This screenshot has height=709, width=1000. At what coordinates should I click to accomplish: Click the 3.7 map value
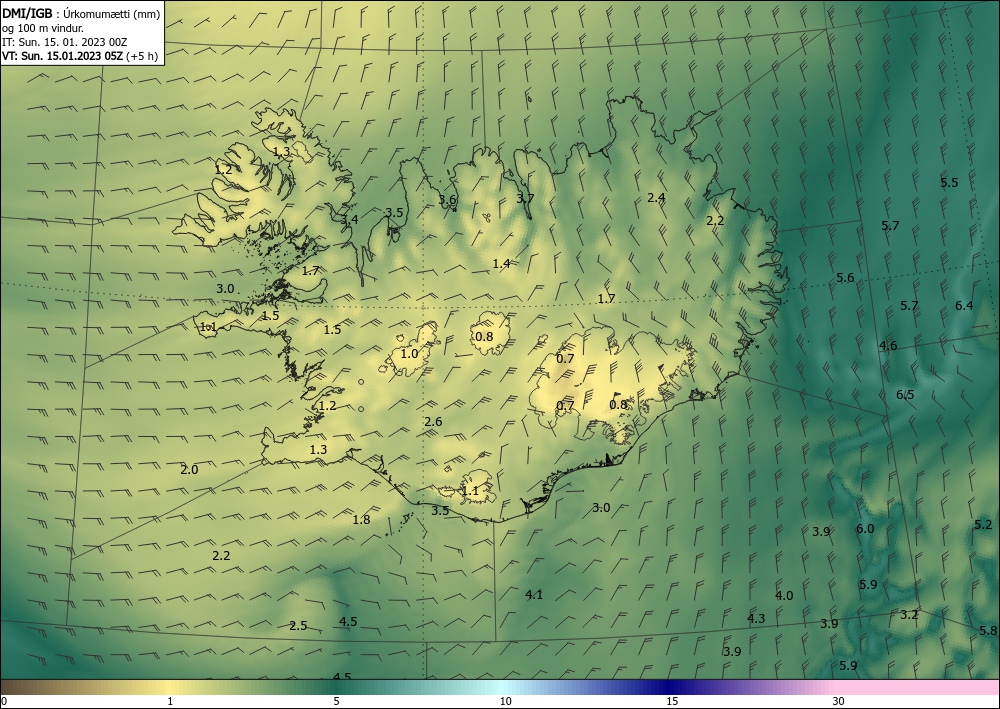click(x=525, y=198)
